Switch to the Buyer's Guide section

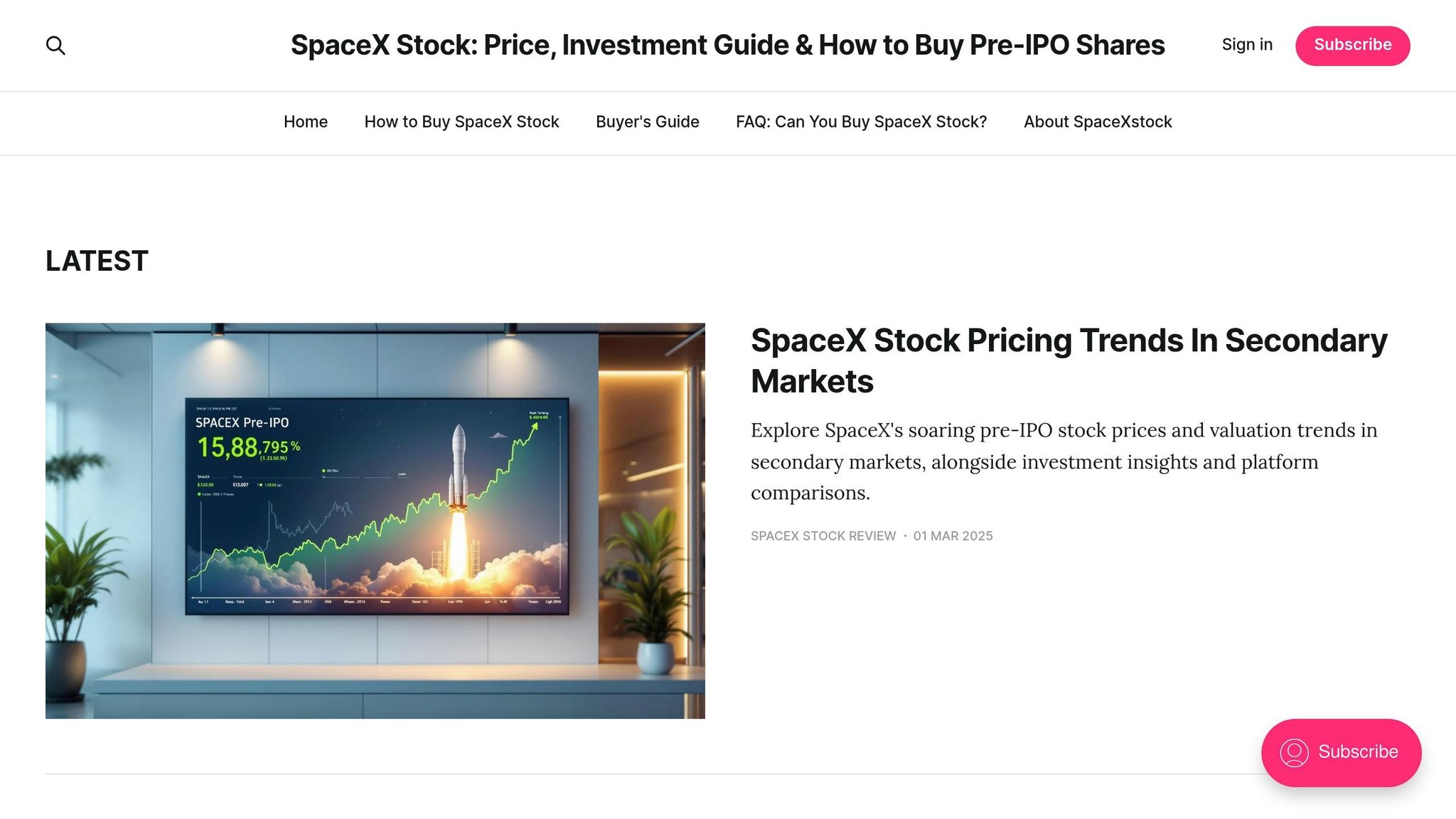(646, 122)
